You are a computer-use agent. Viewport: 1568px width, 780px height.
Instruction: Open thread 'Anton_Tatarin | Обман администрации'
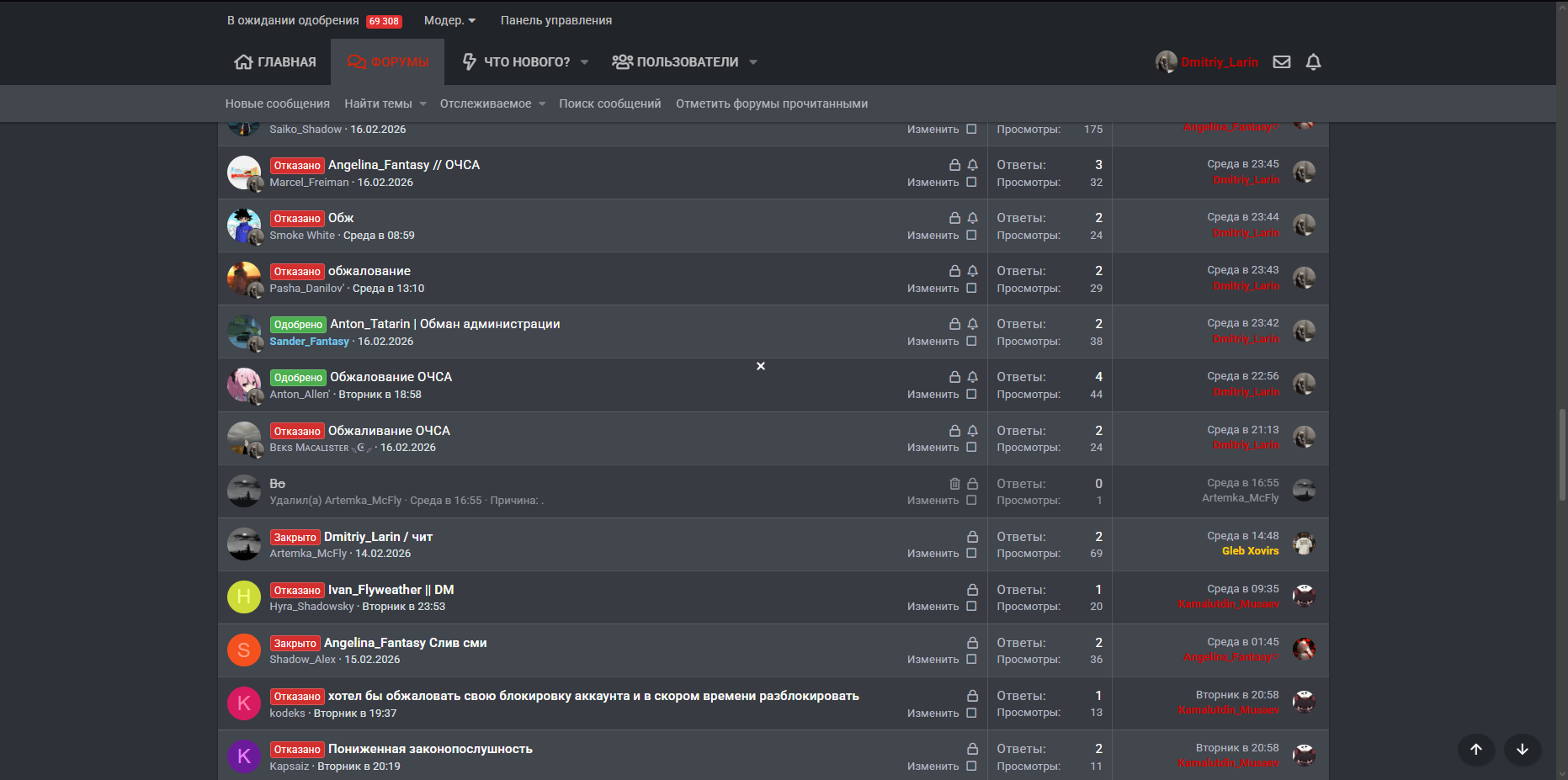click(x=444, y=324)
